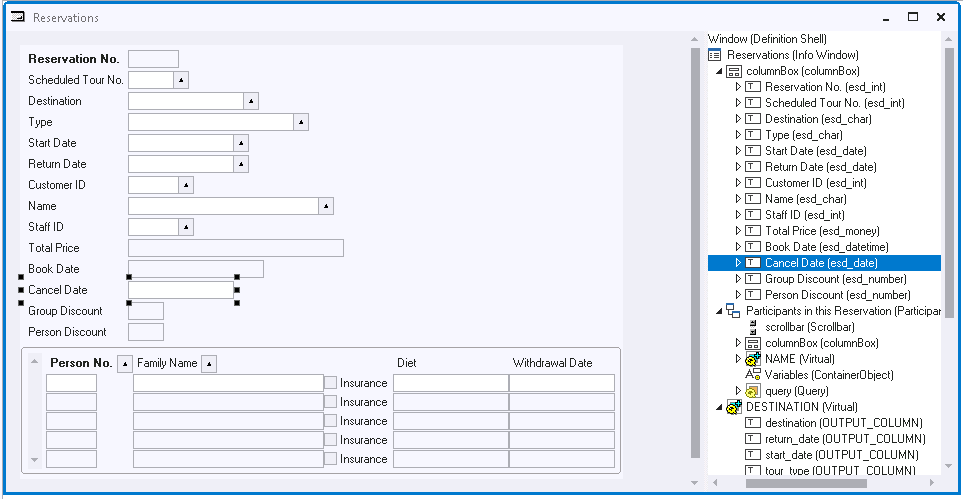
Task: Open the Destination field dropdown arrow
Action: [251, 101]
